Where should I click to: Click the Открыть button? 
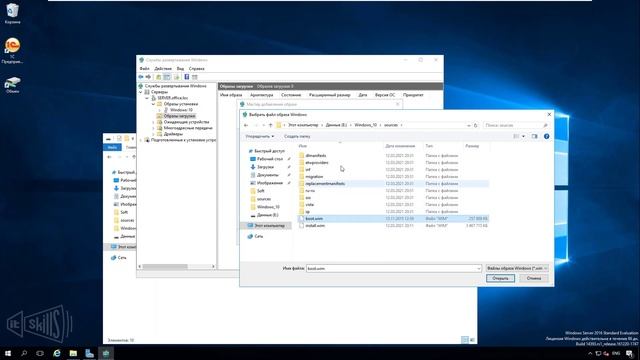click(500, 278)
